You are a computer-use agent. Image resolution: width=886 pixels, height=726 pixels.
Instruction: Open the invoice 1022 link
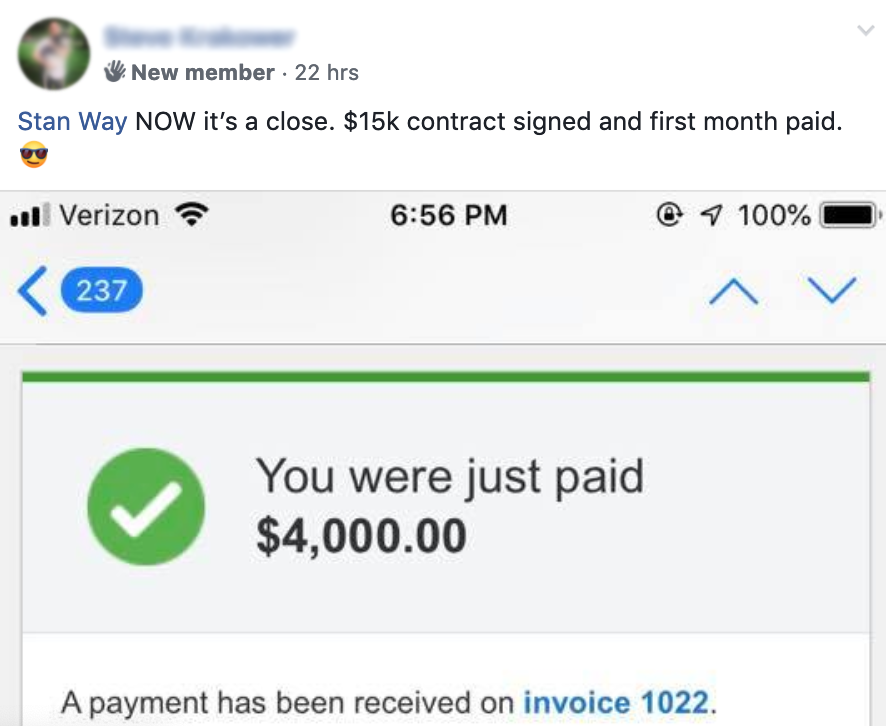pyautogui.click(x=618, y=701)
